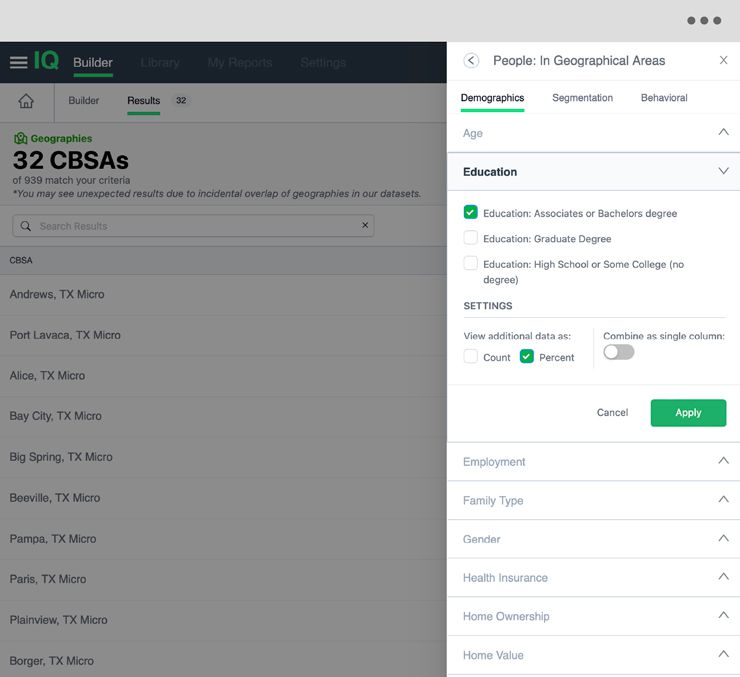Image resolution: width=740 pixels, height=677 pixels.
Task: Expand the Health Insurance section
Action: (593, 578)
